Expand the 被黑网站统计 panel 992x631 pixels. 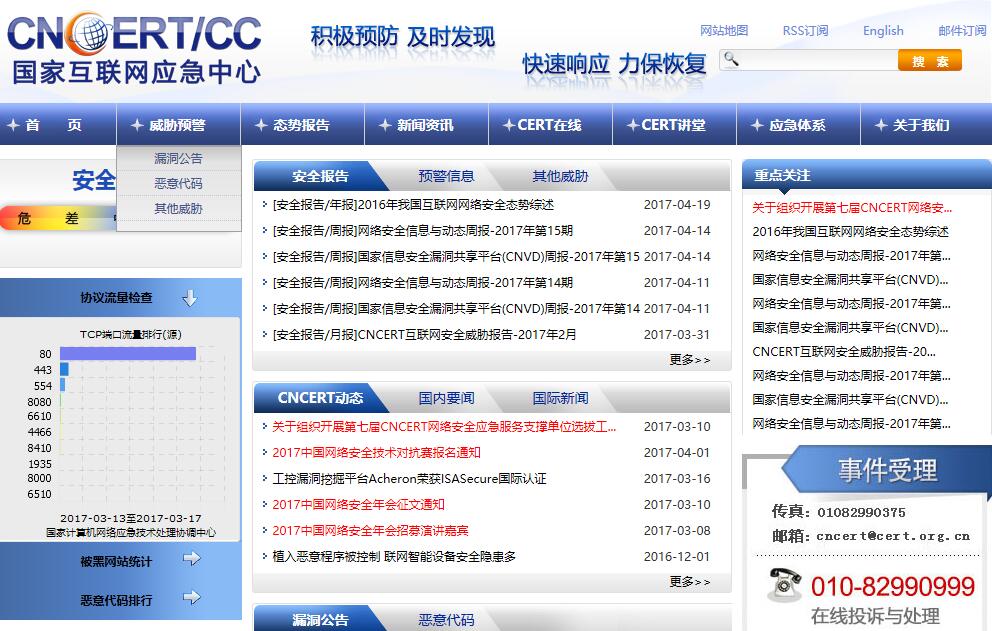(x=120, y=561)
